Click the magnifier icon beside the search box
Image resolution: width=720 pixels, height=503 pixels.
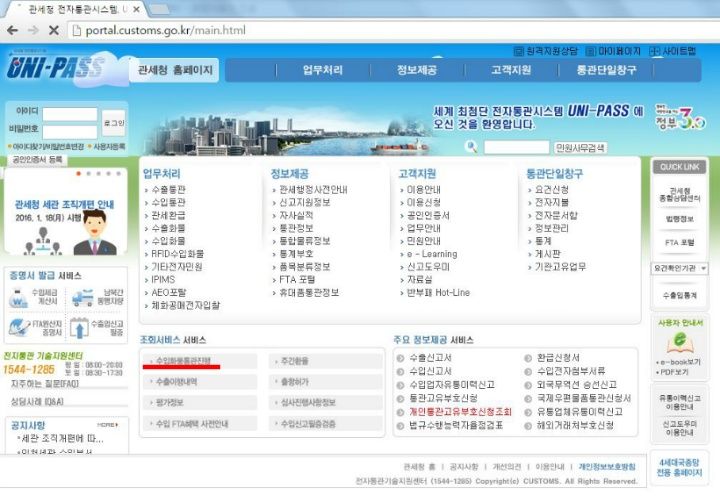(471, 147)
